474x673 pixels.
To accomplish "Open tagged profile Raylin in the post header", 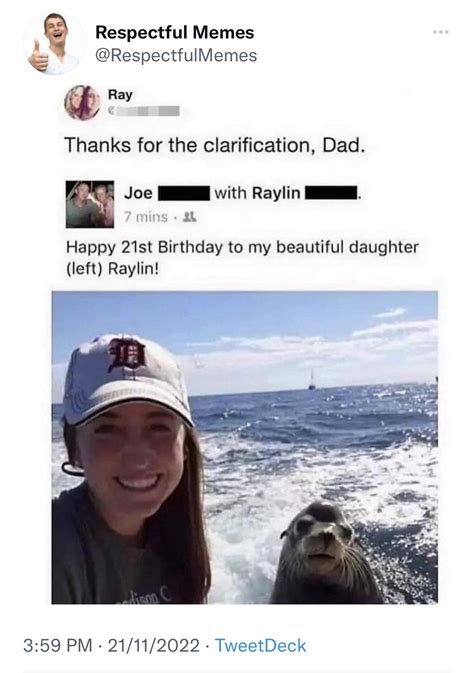I will click(x=276, y=193).
